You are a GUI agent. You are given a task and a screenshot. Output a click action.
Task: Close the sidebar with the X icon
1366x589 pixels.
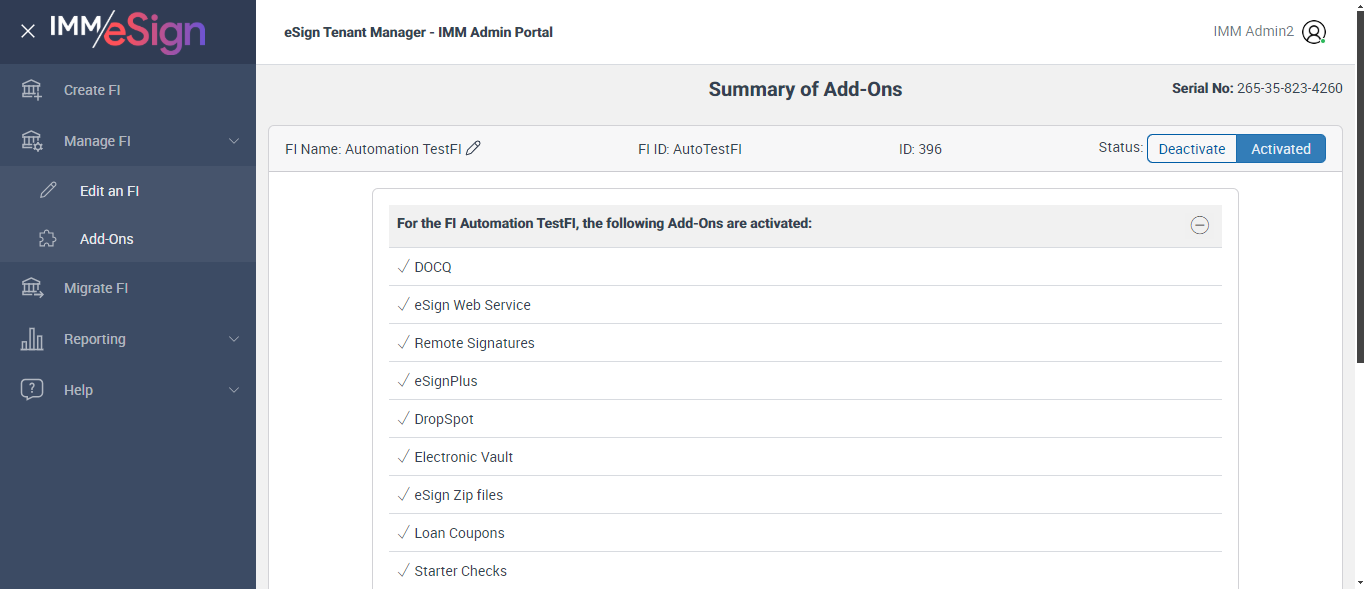click(x=28, y=31)
